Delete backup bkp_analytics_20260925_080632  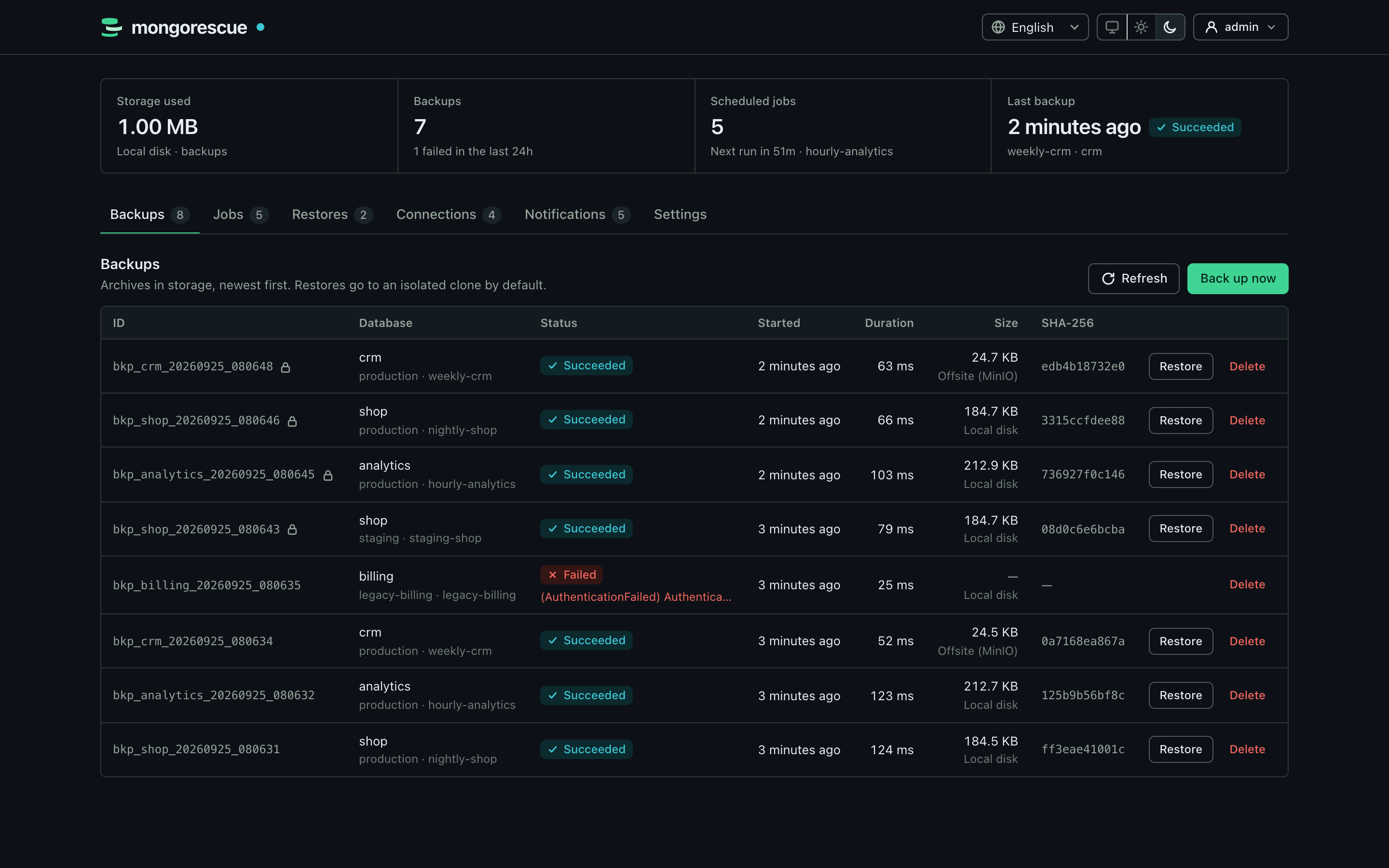(1247, 695)
